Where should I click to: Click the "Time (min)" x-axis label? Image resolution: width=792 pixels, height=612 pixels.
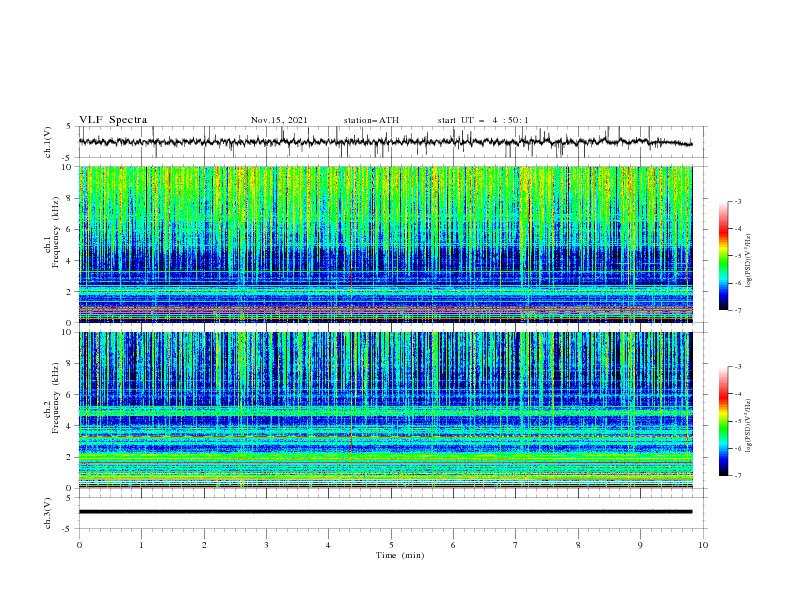click(400, 555)
